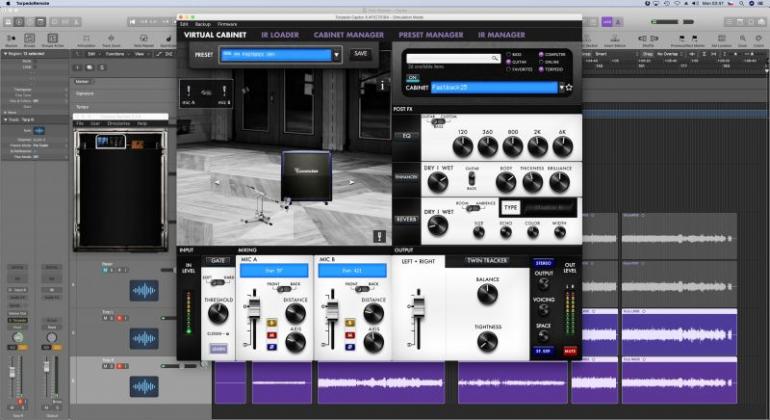Click the link icon between mic A and B

206,92
